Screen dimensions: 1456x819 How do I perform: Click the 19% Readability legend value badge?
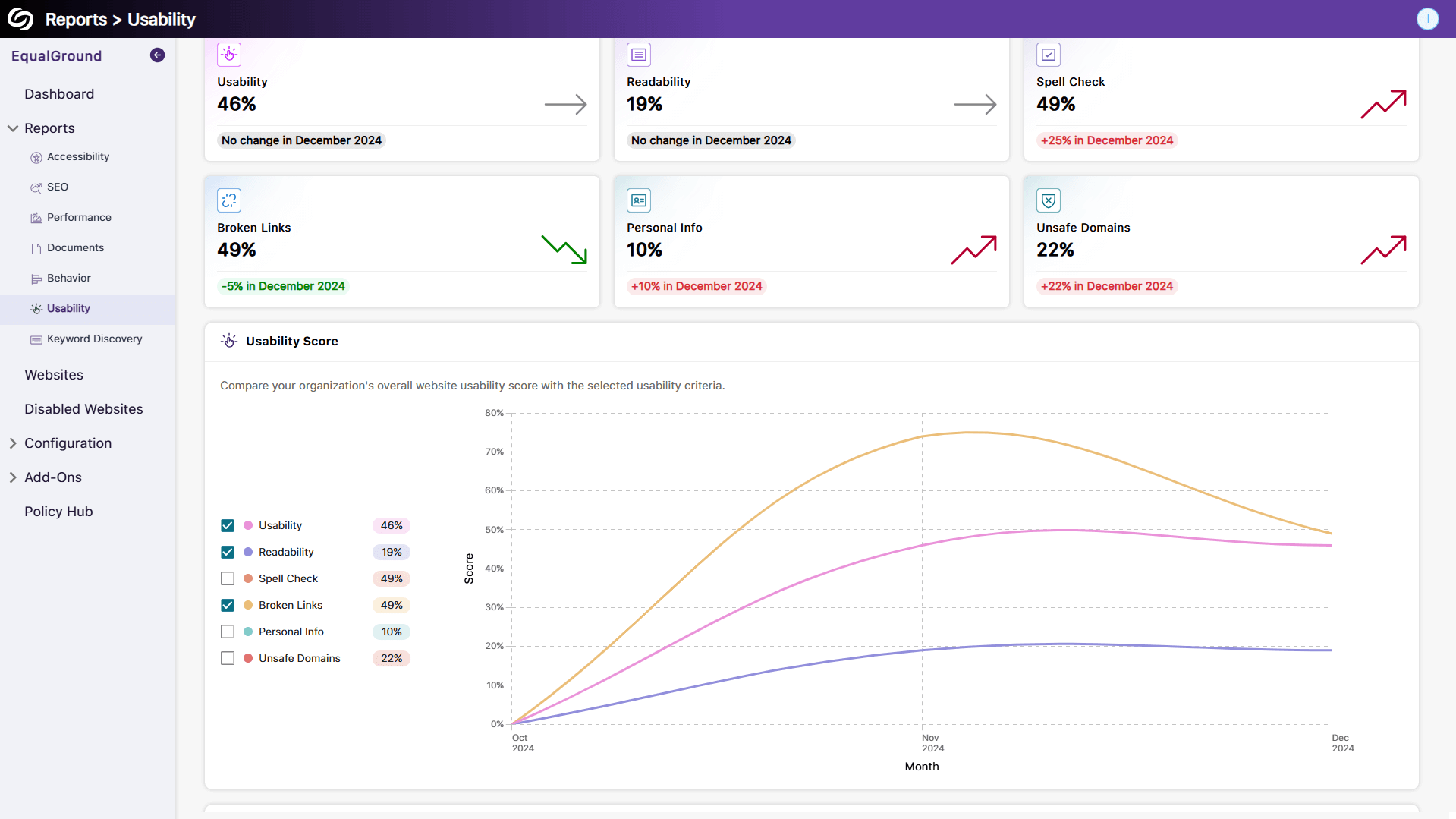pyautogui.click(x=392, y=552)
